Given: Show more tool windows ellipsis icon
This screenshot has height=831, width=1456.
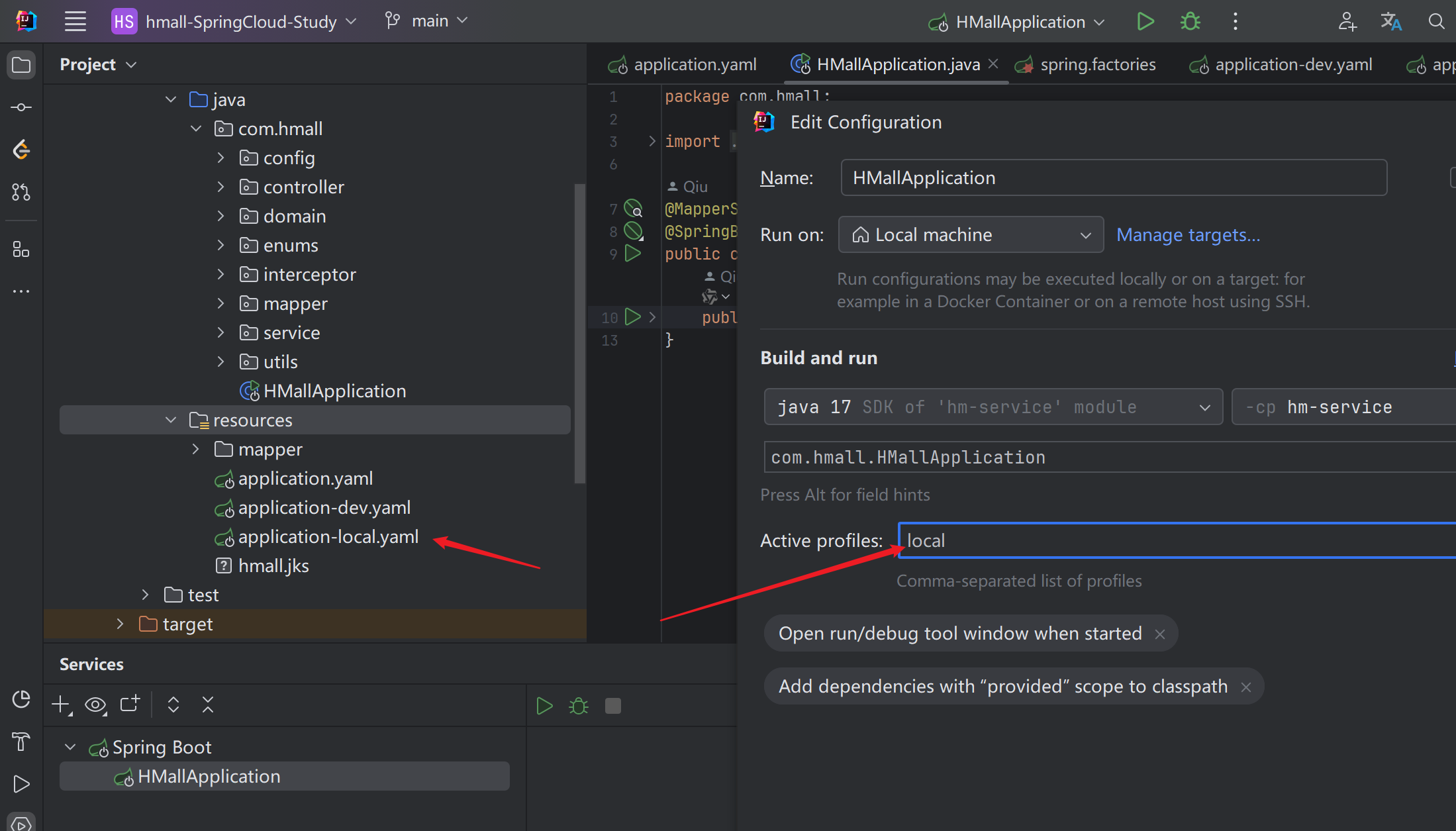Looking at the screenshot, I should pyautogui.click(x=21, y=291).
